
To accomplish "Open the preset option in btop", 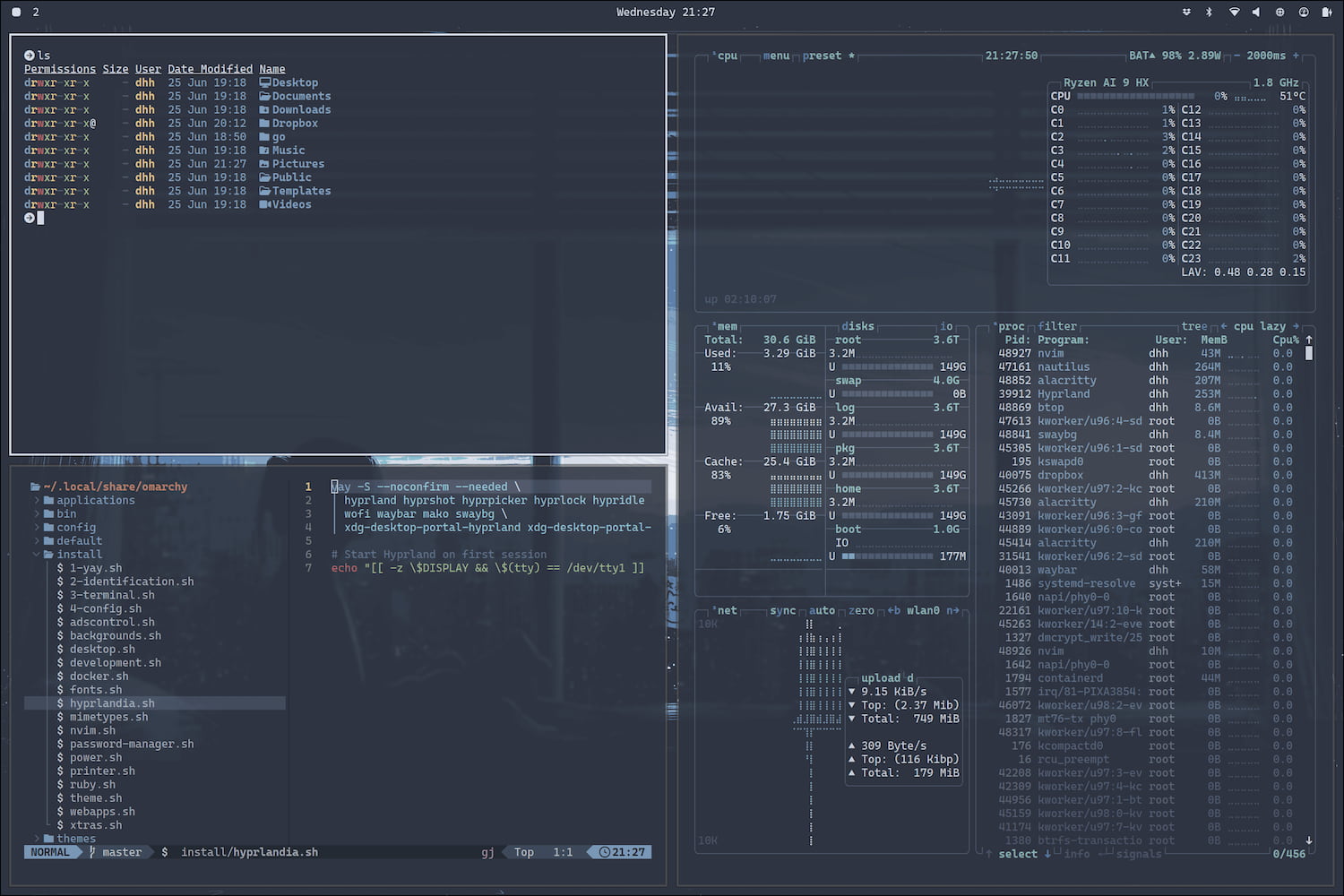I will tap(822, 56).
